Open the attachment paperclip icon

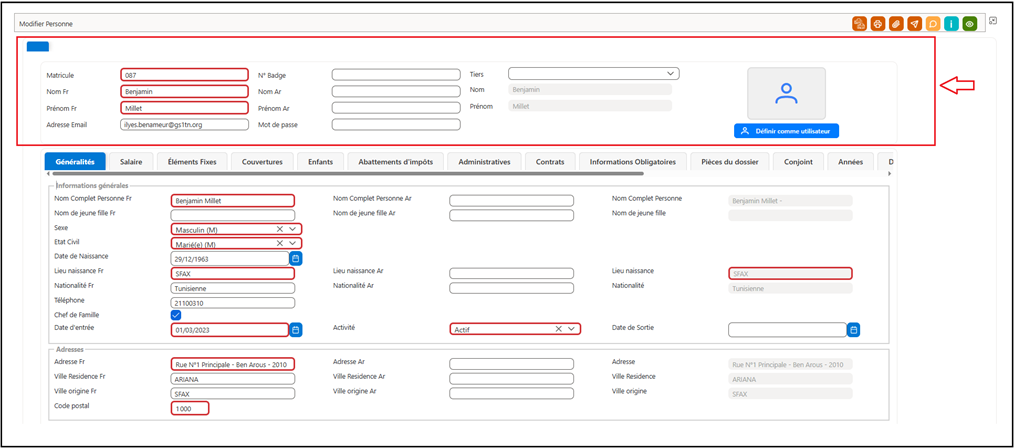coord(896,24)
